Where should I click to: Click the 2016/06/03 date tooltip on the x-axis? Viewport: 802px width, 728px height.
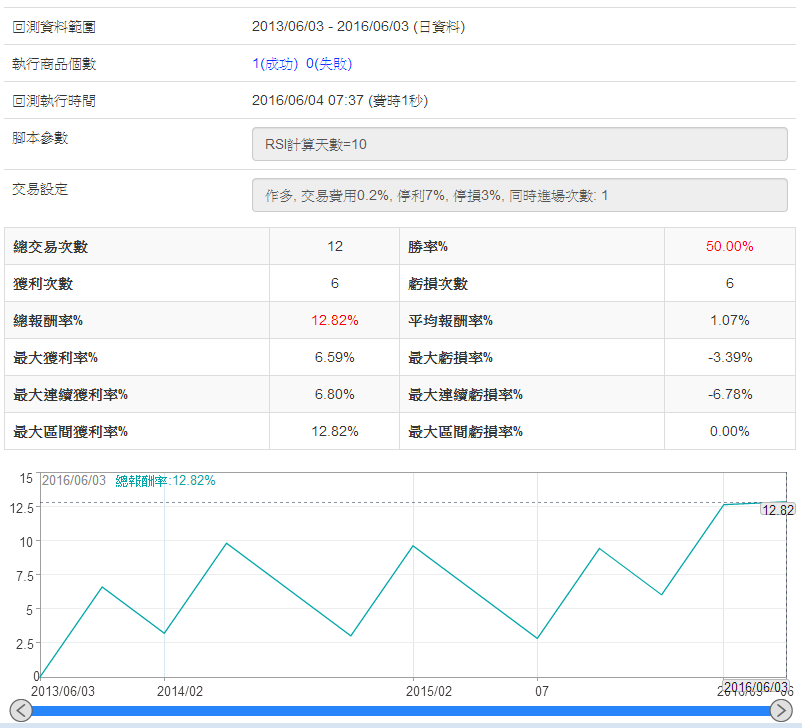[756, 687]
